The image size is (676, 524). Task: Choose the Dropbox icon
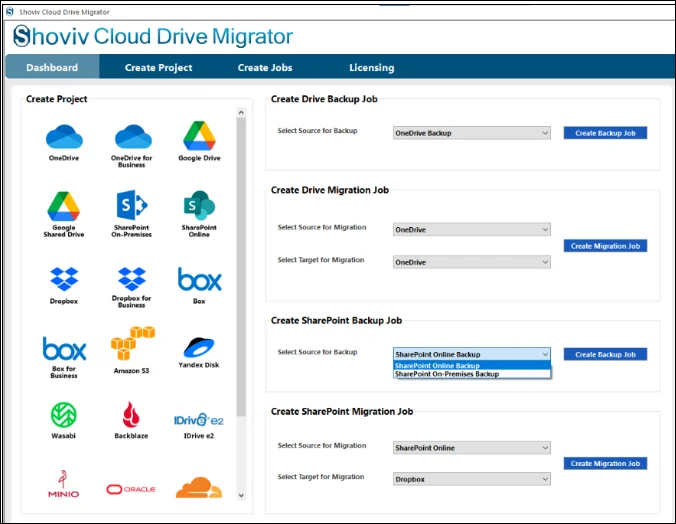pyautogui.click(x=64, y=279)
